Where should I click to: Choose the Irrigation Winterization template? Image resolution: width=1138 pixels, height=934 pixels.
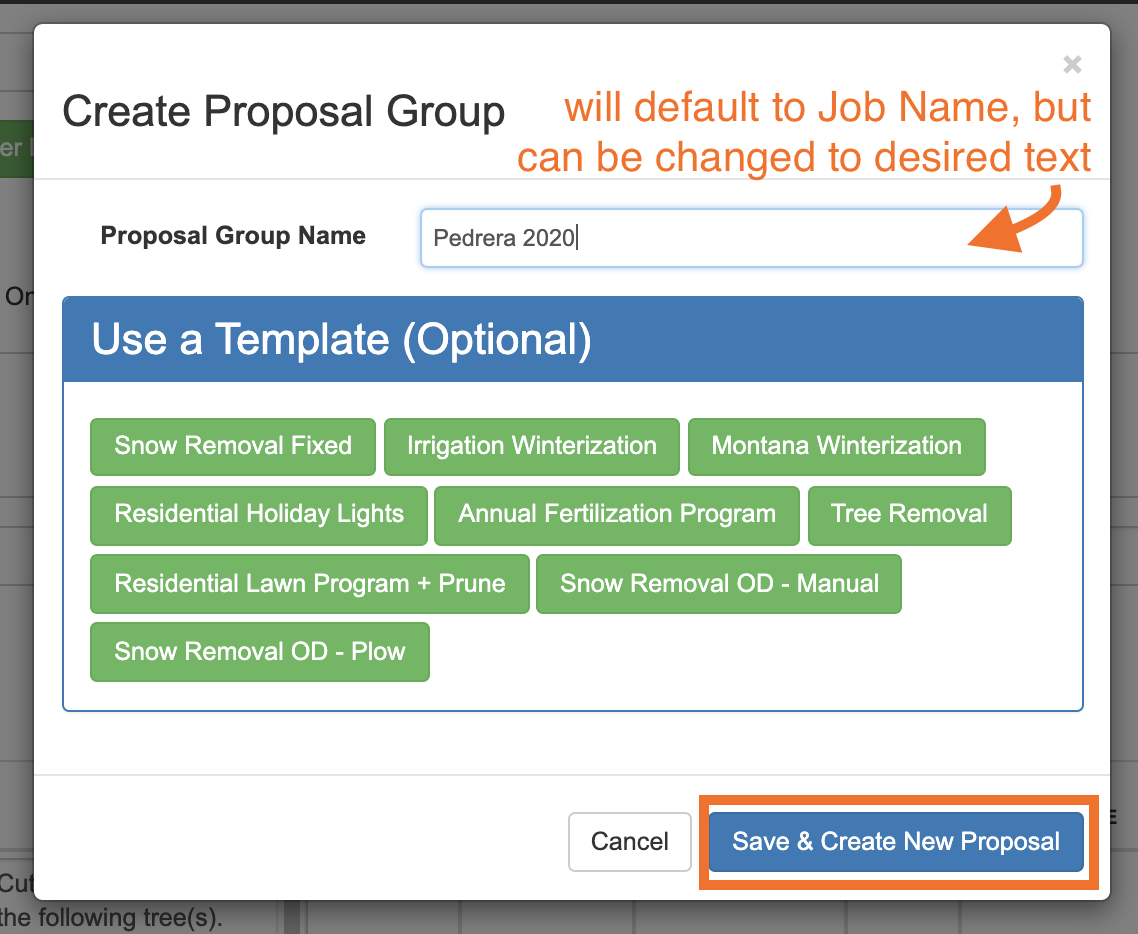pyautogui.click(x=532, y=446)
